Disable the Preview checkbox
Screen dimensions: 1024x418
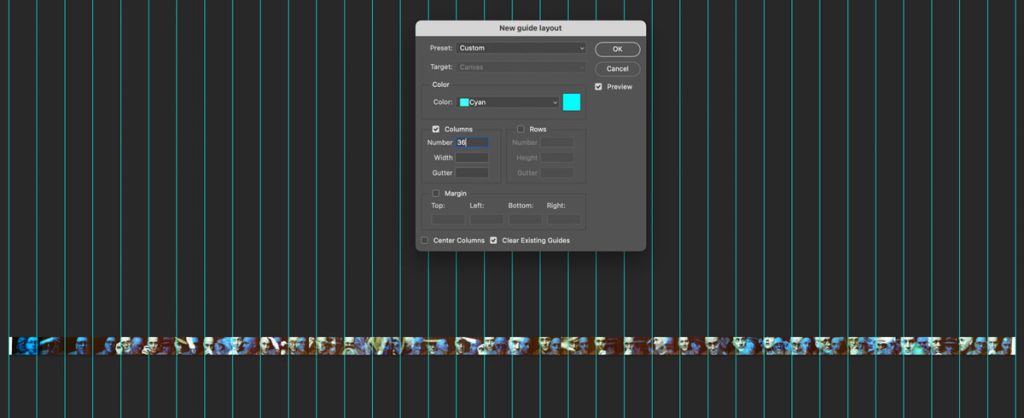[x=598, y=87]
